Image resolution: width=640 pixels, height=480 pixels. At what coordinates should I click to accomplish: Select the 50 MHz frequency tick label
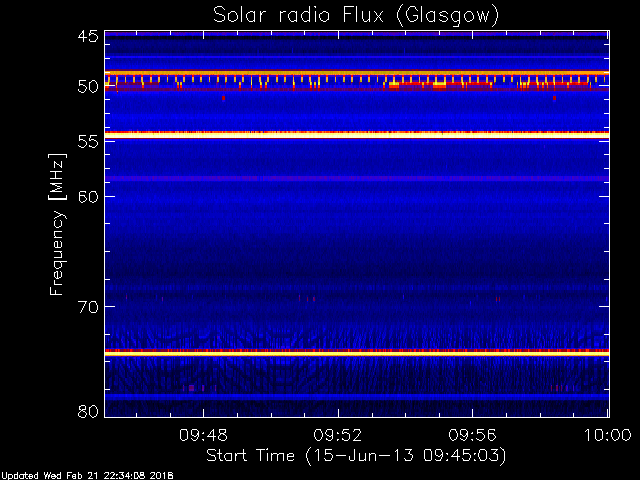pos(87,88)
